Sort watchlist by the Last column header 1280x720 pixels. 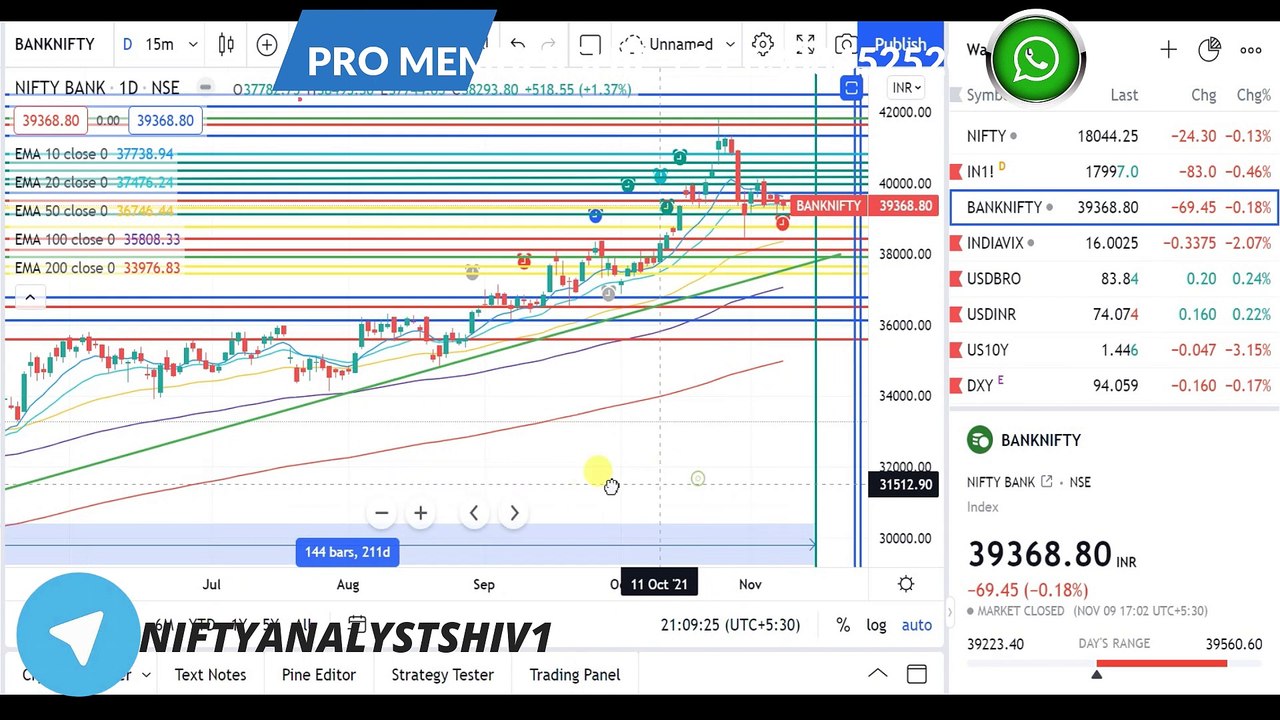click(x=1124, y=95)
